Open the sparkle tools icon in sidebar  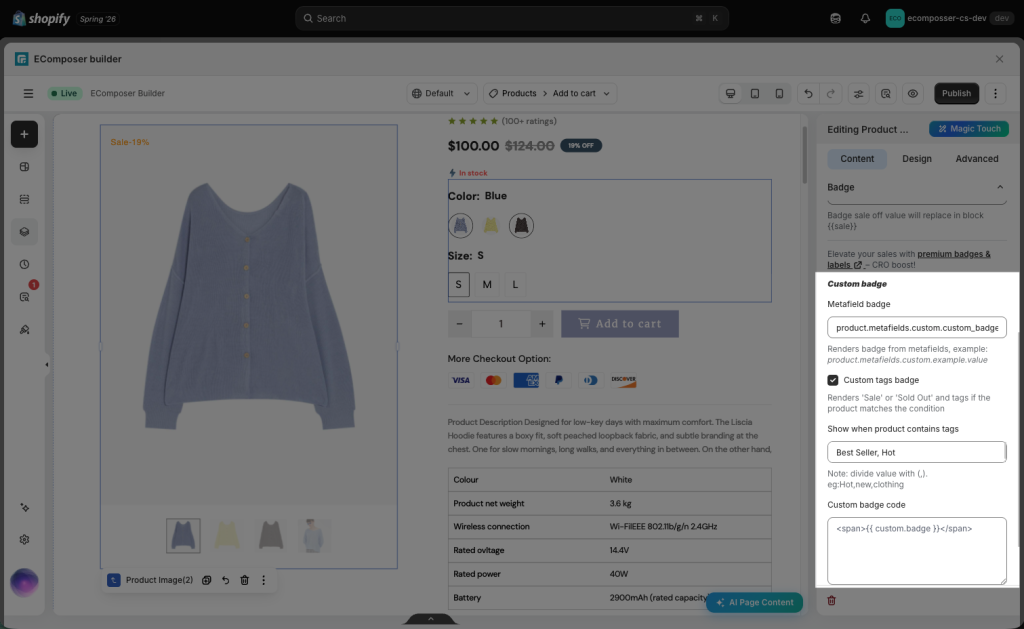[24, 508]
